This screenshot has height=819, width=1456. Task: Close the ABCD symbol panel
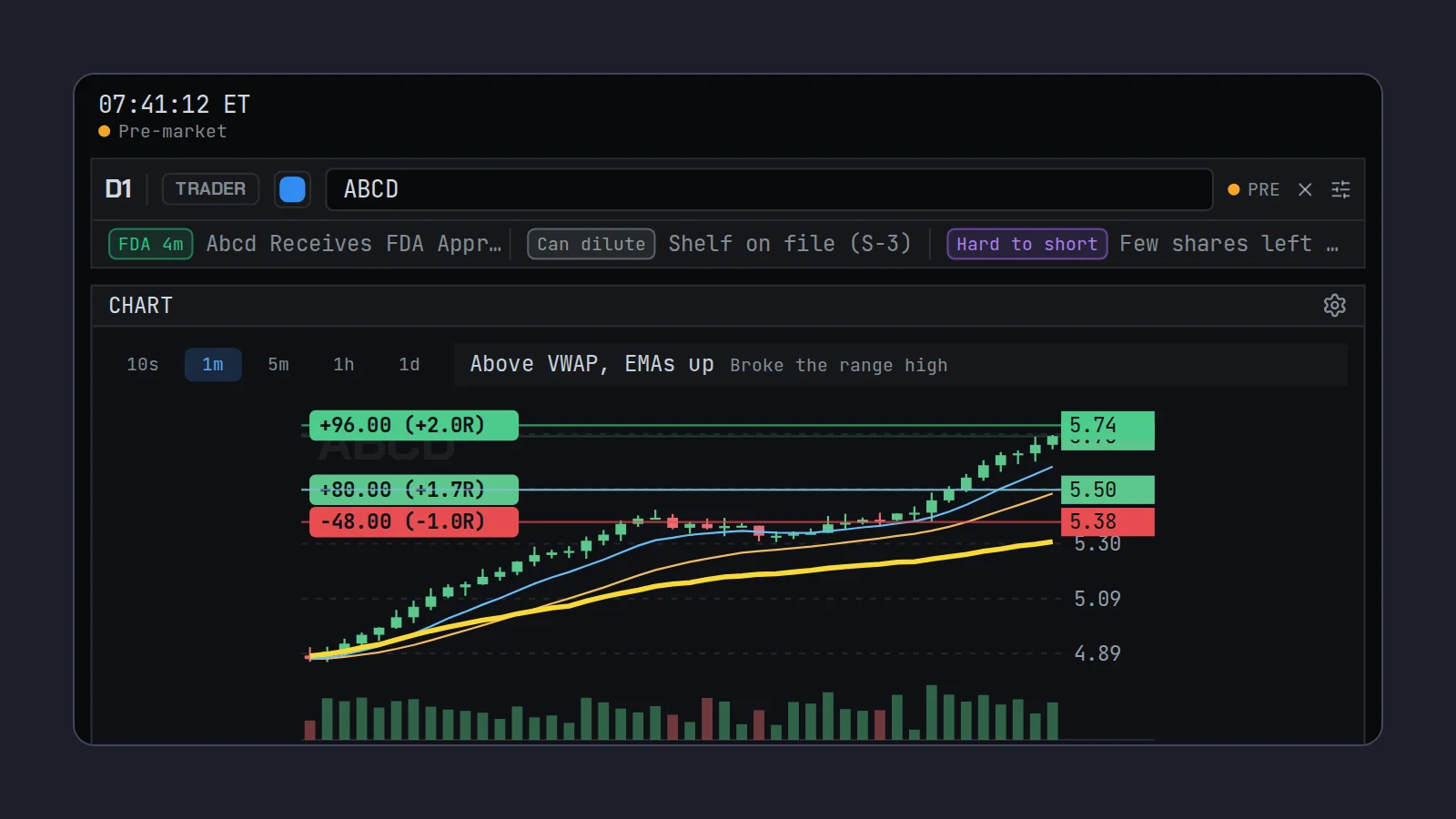click(1305, 189)
